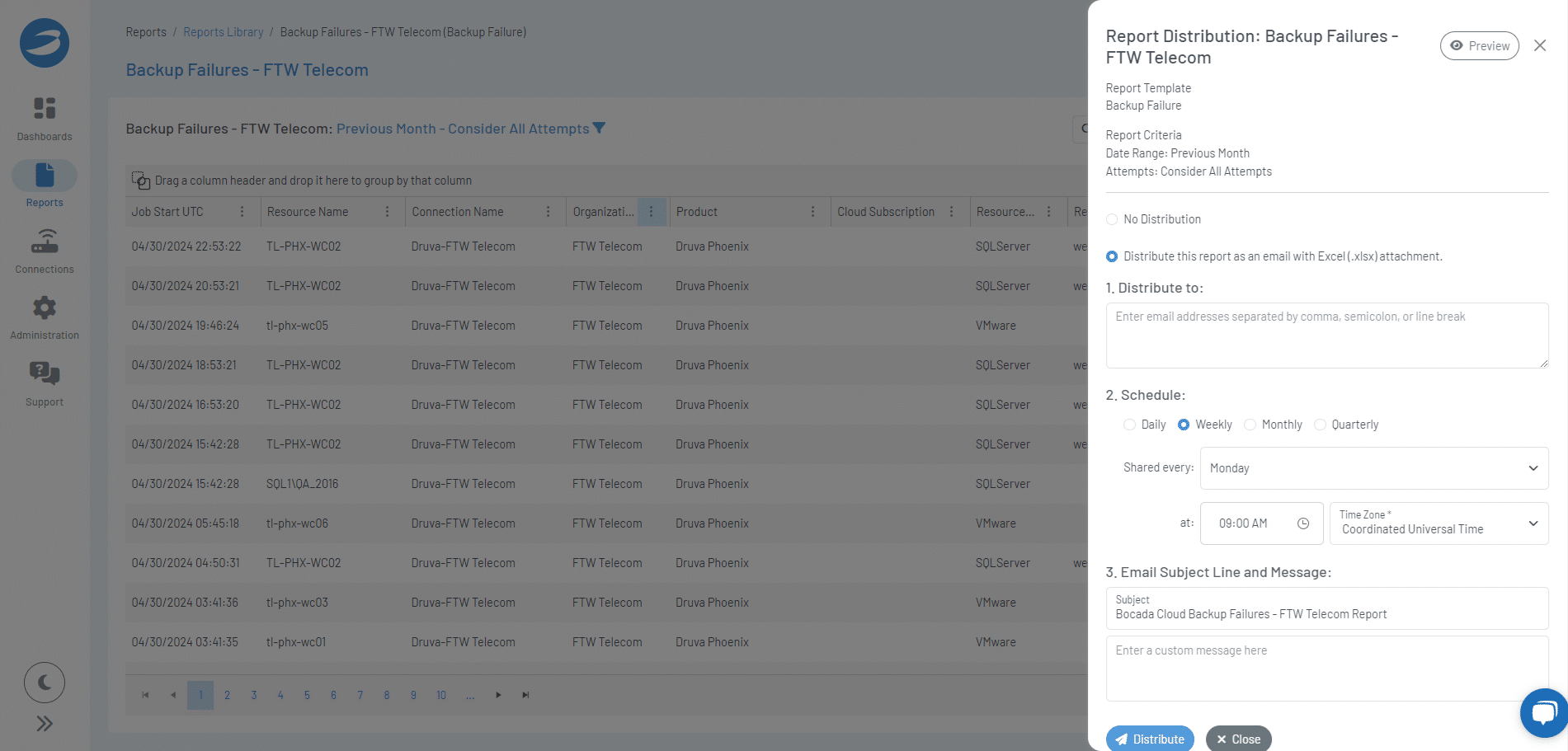Go to last page of results
Screen dimensions: 1568x751
click(525, 695)
